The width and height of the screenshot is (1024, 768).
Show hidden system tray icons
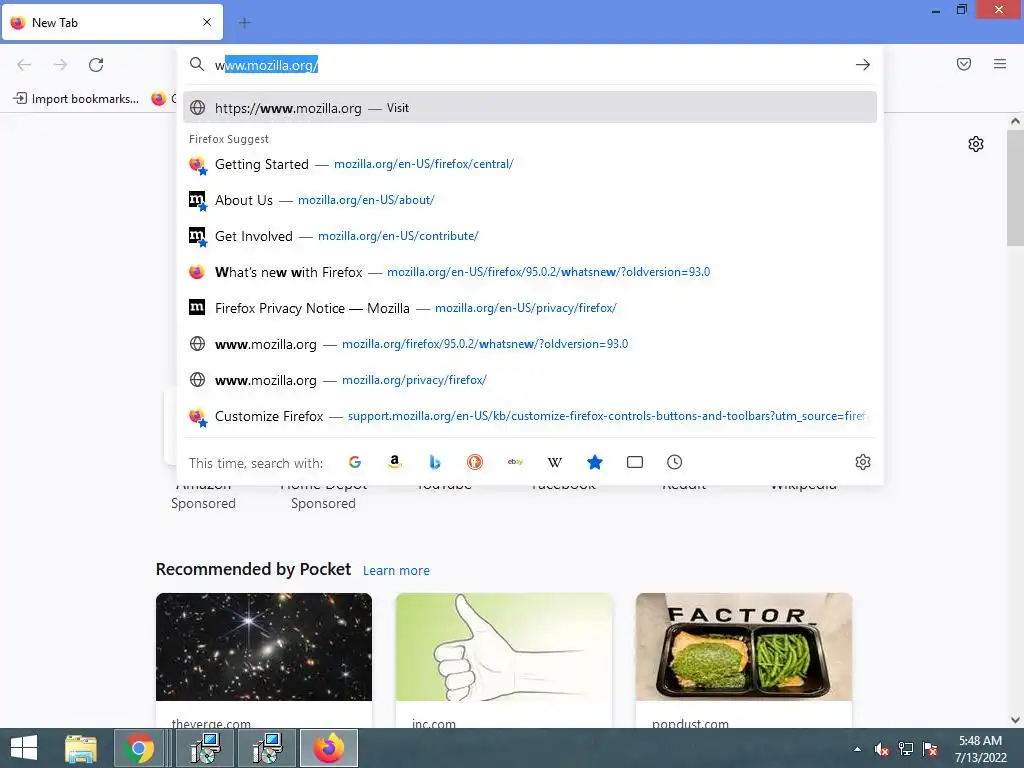pyautogui.click(x=857, y=749)
